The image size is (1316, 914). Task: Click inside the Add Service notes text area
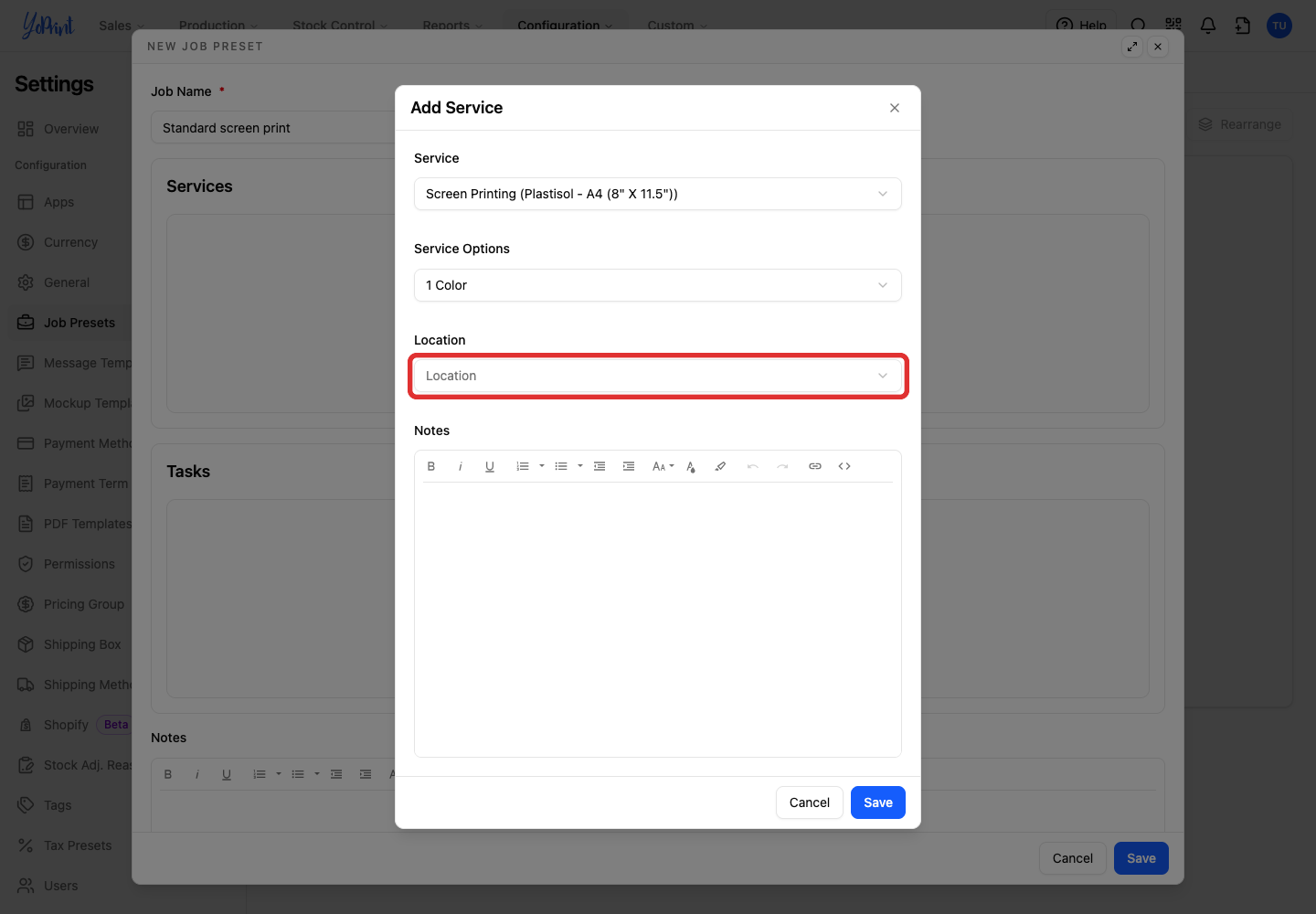(658, 619)
